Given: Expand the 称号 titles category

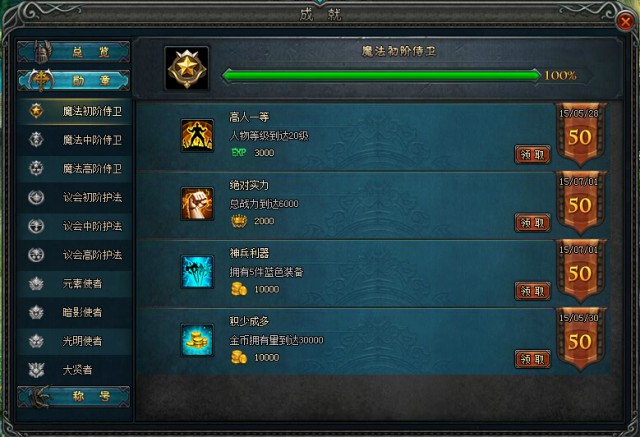Looking at the screenshot, I should [74, 396].
